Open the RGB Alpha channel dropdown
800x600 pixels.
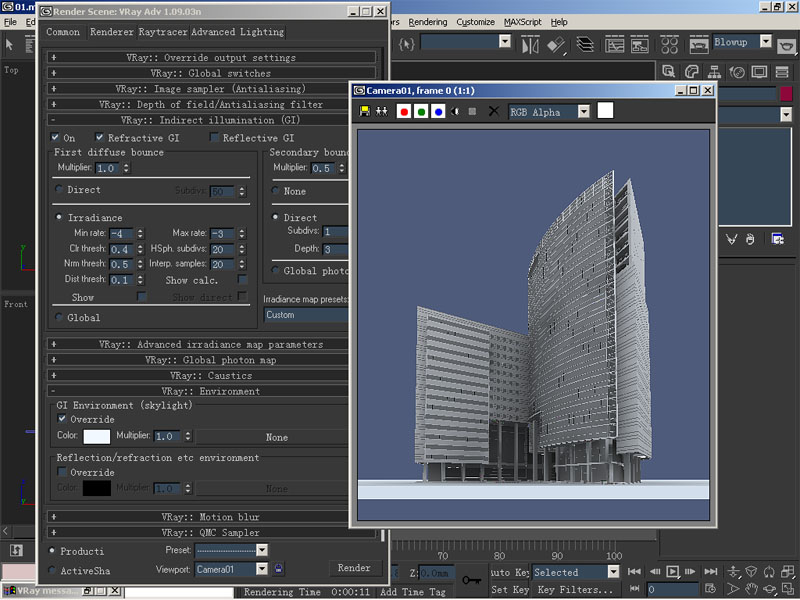coord(584,112)
